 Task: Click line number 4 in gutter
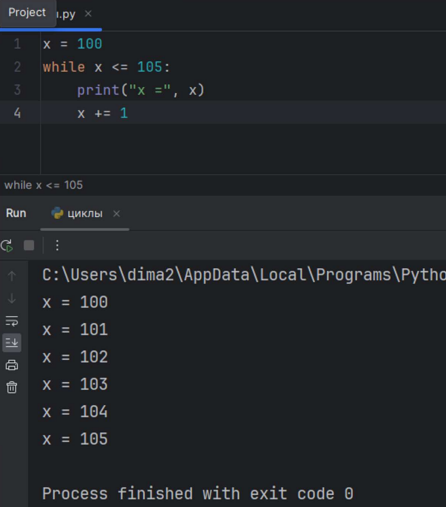tap(17, 113)
